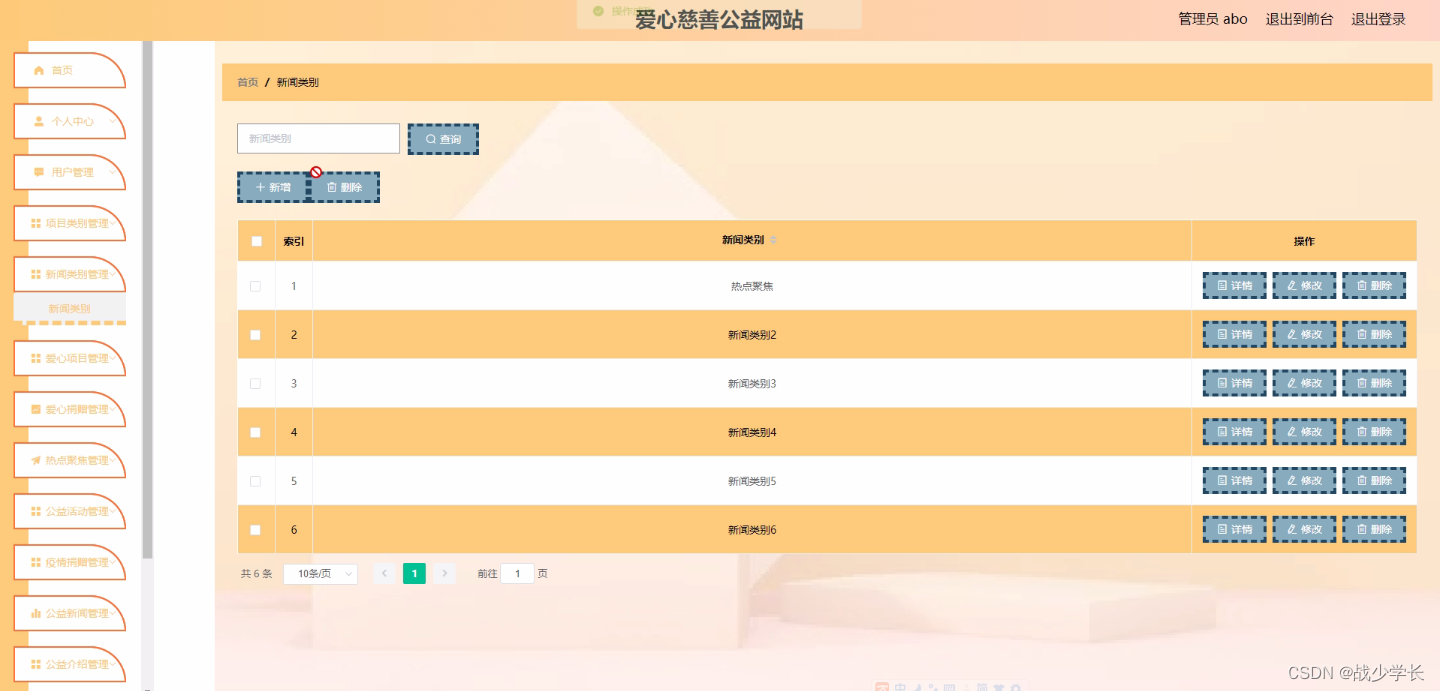Click the grid icon beside 公益介绍管理

tap(36, 664)
